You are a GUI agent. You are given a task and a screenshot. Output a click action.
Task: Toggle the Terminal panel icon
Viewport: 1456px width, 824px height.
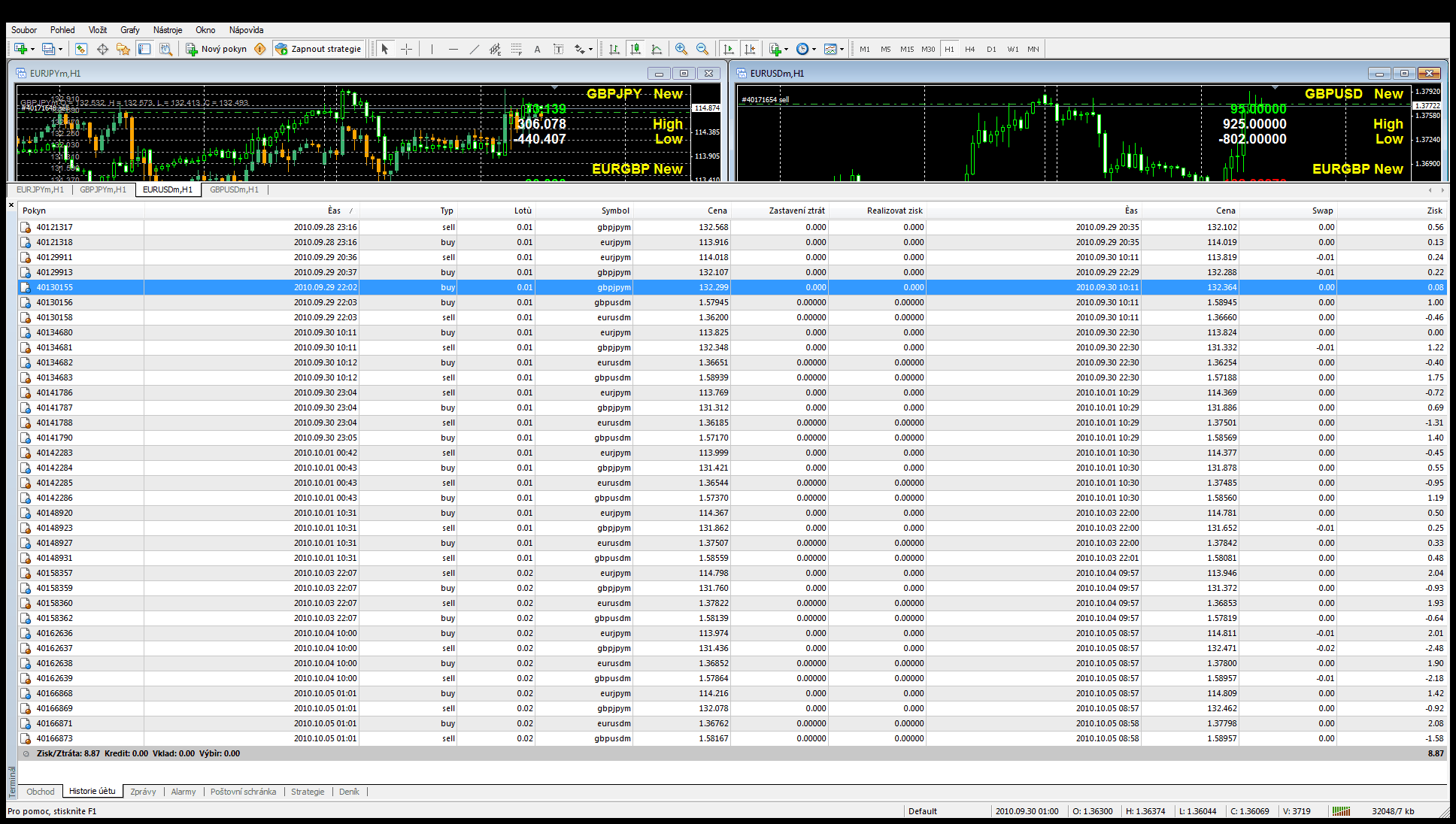(144, 49)
